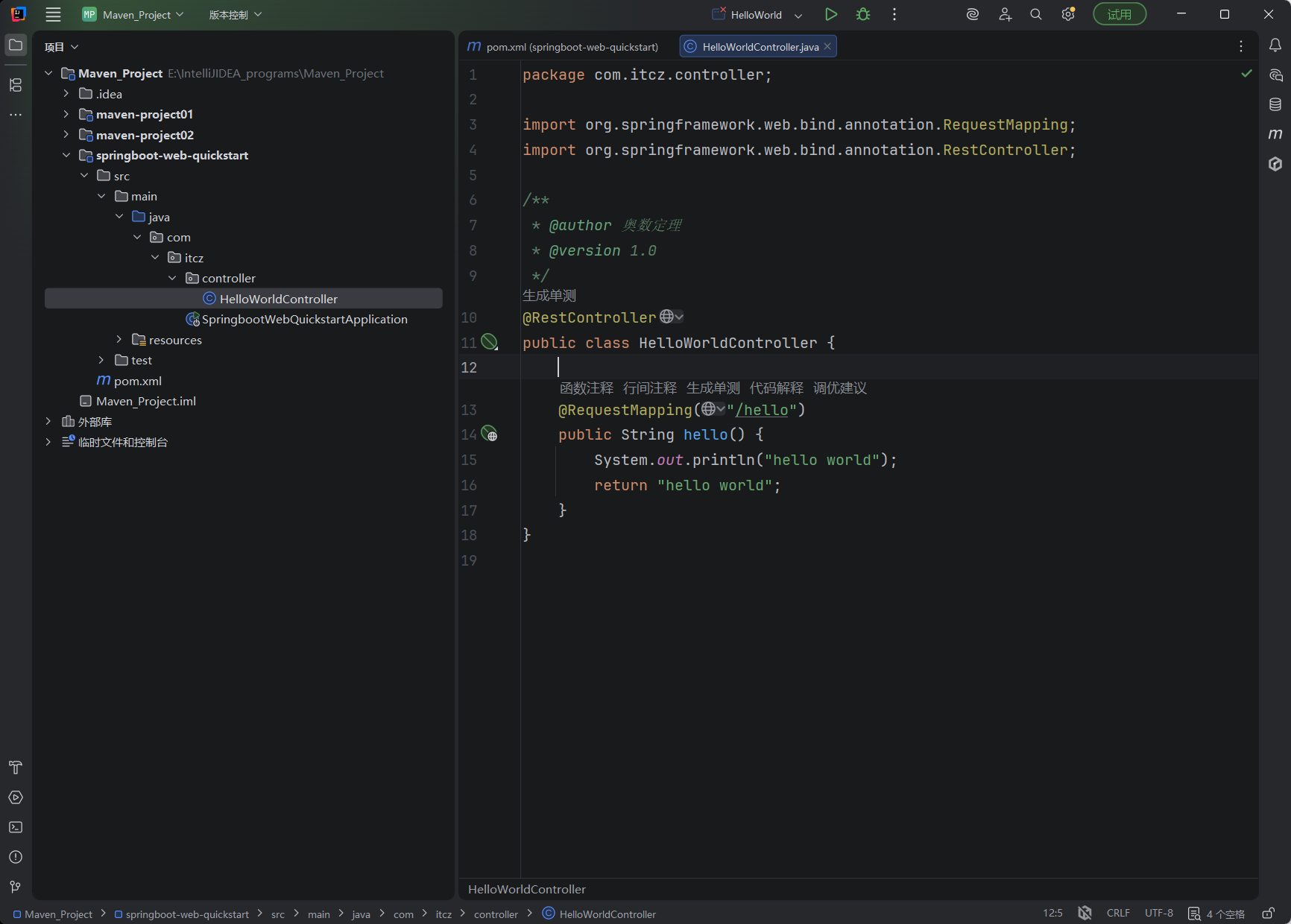Open the 版本控制 dropdown
1291x924 pixels.
235,14
